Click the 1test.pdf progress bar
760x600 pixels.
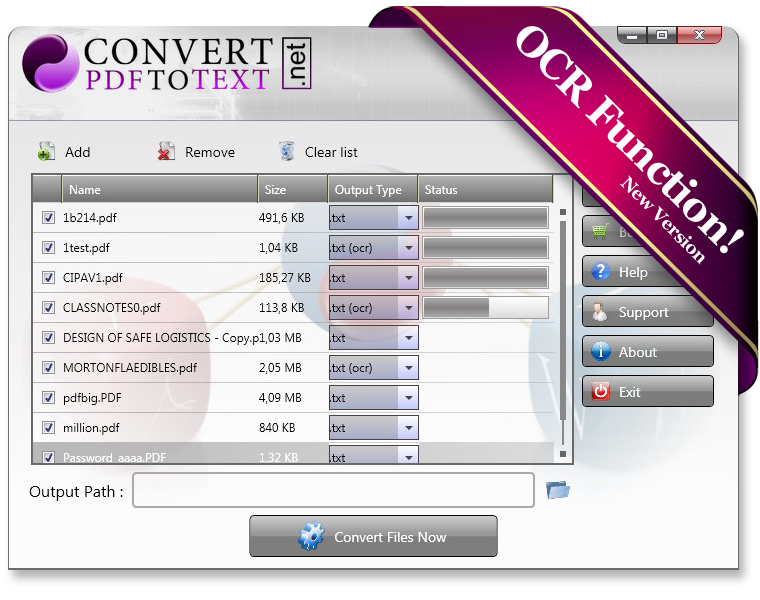coord(485,248)
